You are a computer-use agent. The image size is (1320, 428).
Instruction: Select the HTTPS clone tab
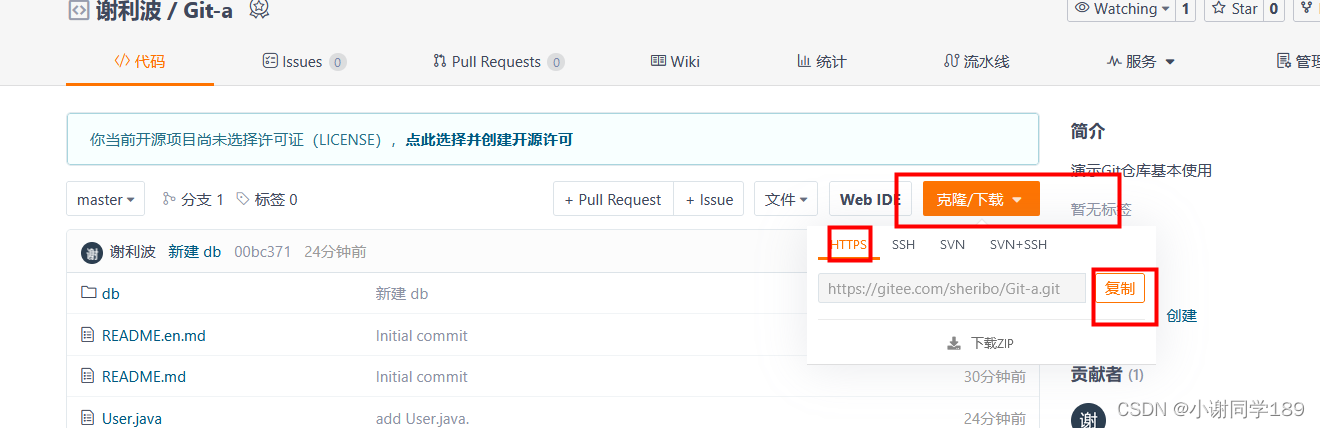[849, 244]
